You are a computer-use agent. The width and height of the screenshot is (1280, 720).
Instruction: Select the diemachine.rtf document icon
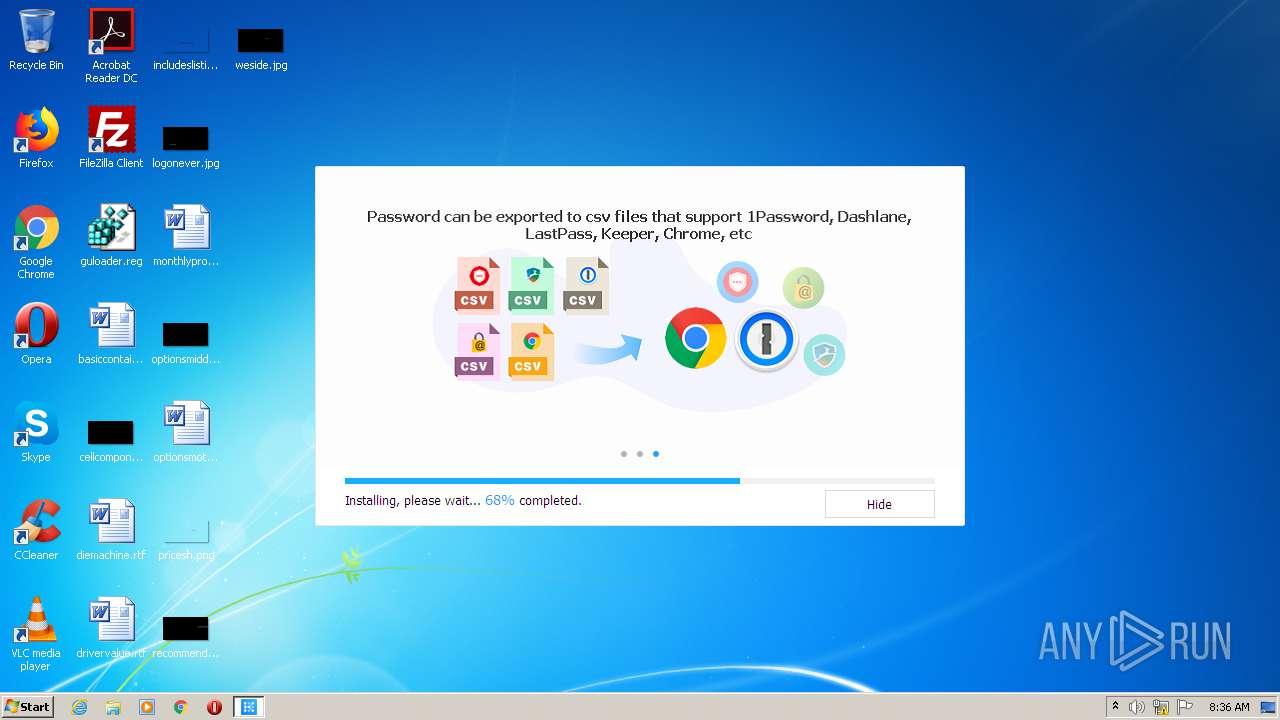[x=111, y=530]
